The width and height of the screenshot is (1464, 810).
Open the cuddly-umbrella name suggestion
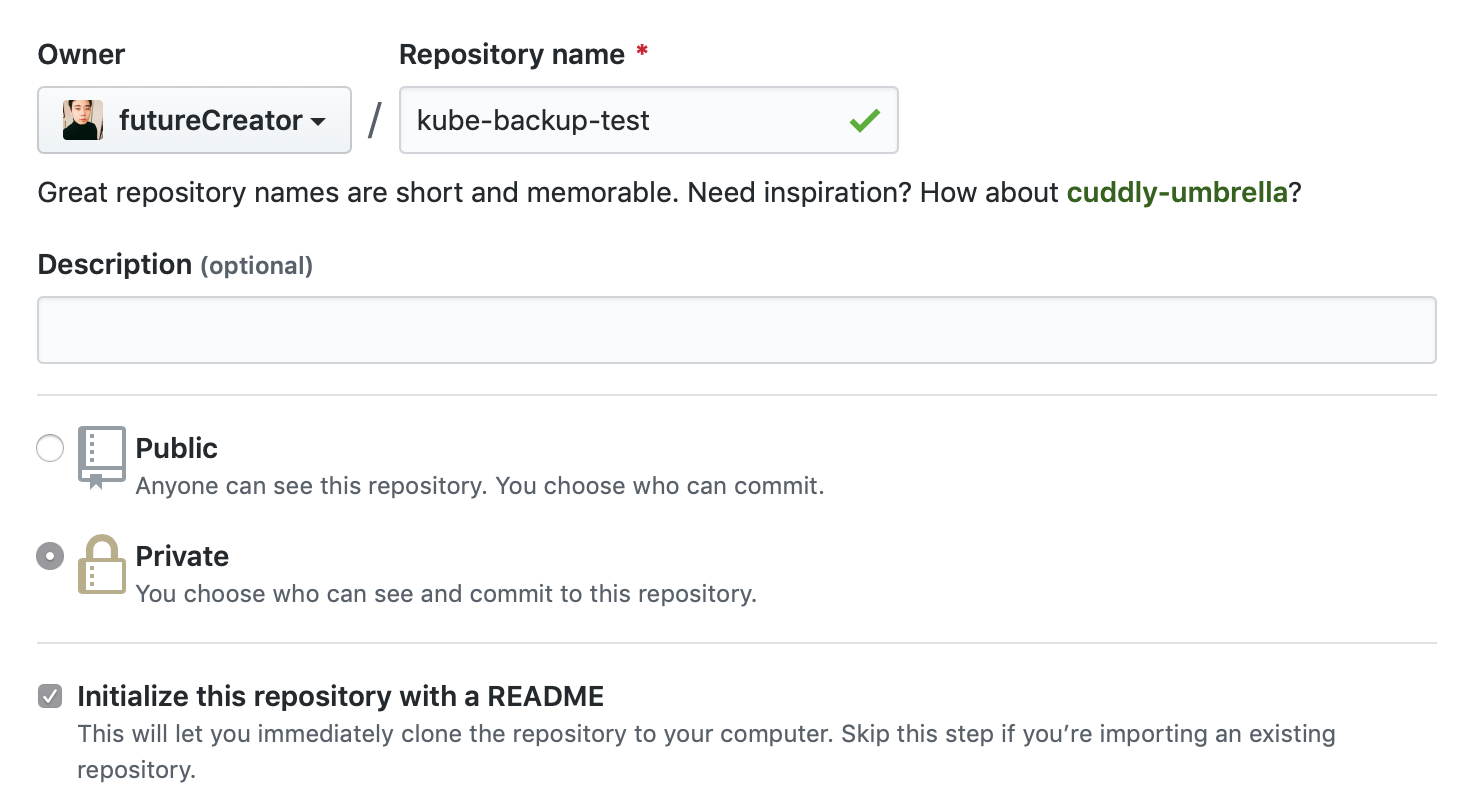pyautogui.click(x=1177, y=192)
